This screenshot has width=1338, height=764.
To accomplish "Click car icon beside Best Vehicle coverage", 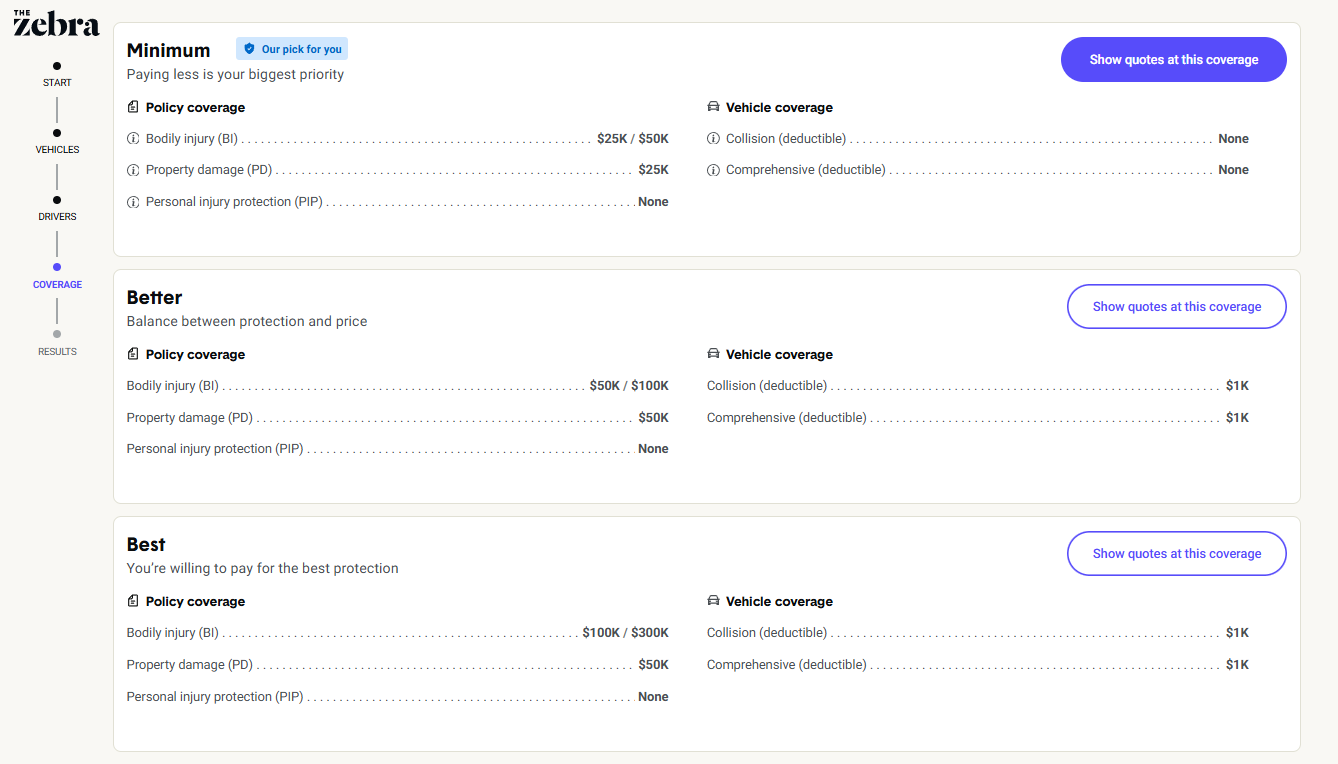I will point(713,601).
